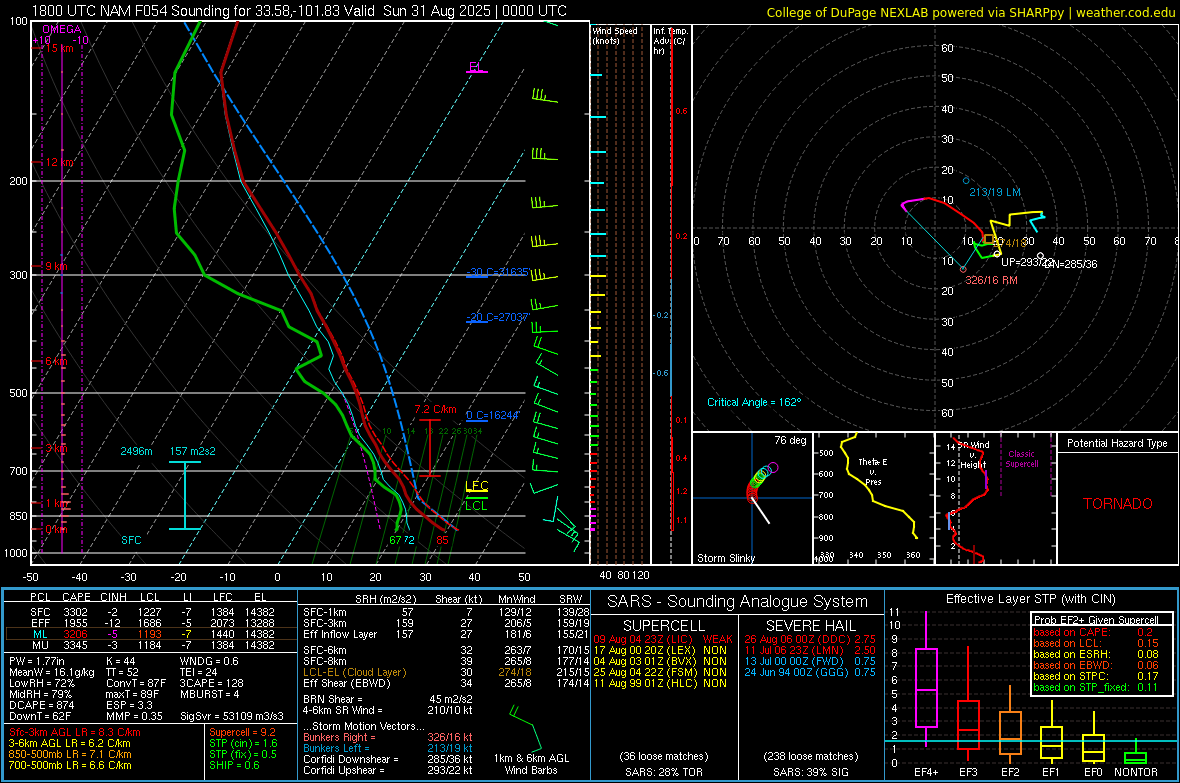Click the red 7.2 C/km lapse rate label
The width and height of the screenshot is (1180, 783).
435,410
